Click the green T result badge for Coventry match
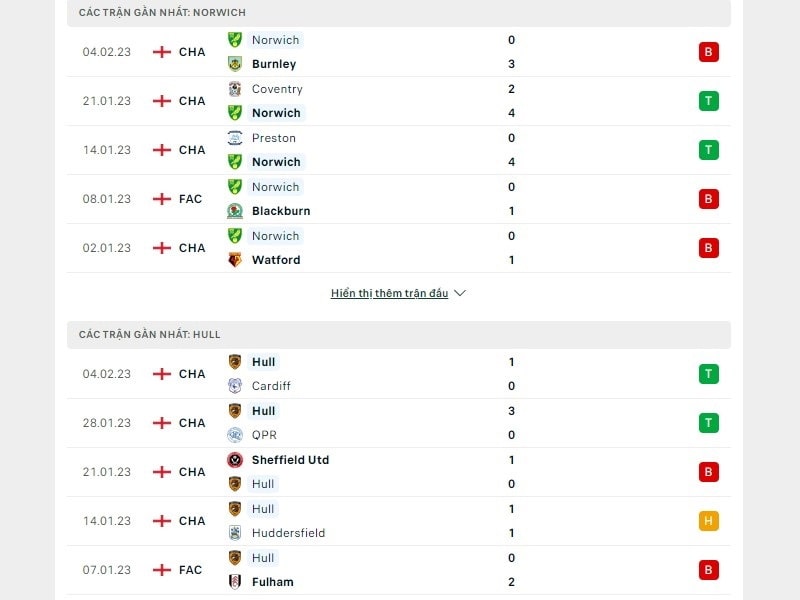The height and width of the screenshot is (600, 800). [709, 100]
